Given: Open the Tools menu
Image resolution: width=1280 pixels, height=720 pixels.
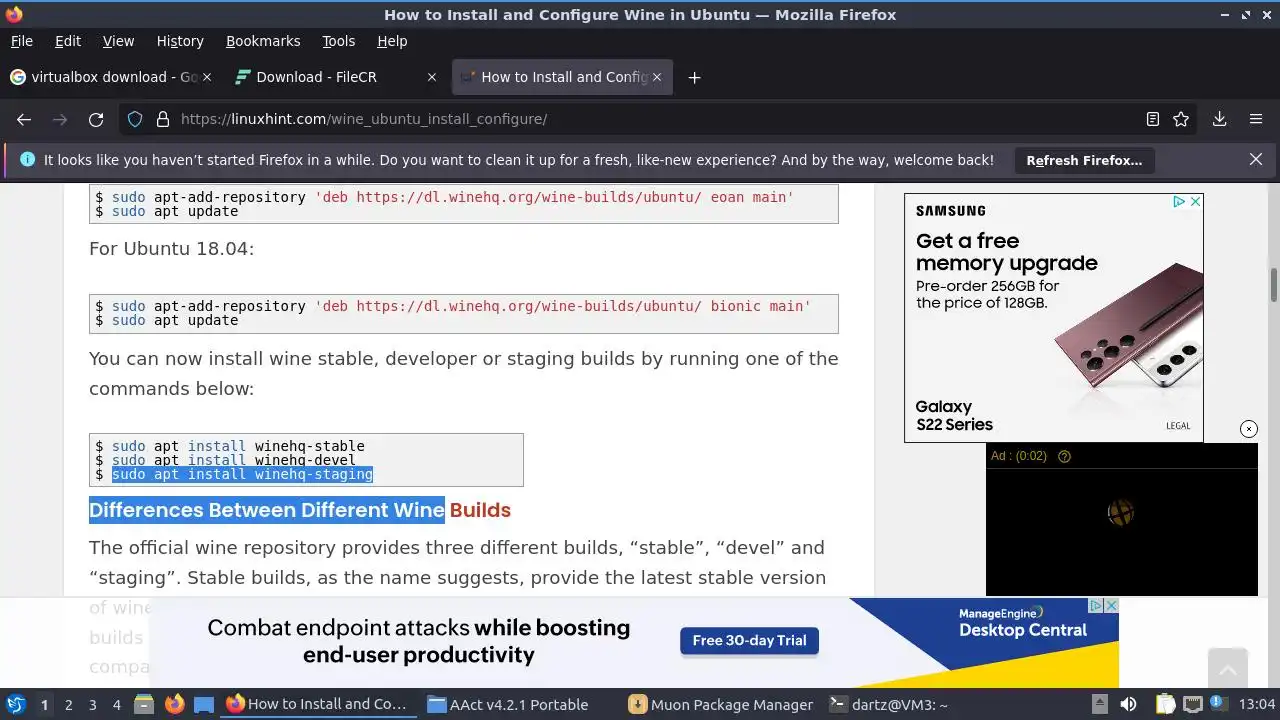Looking at the screenshot, I should coord(338,41).
